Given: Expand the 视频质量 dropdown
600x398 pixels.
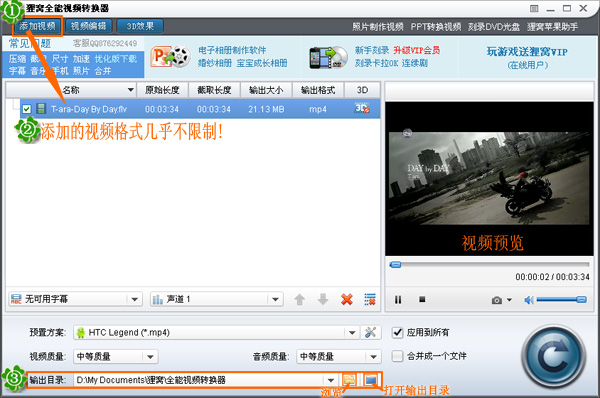Looking at the screenshot, I should pyautogui.click(x=150, y=357).
